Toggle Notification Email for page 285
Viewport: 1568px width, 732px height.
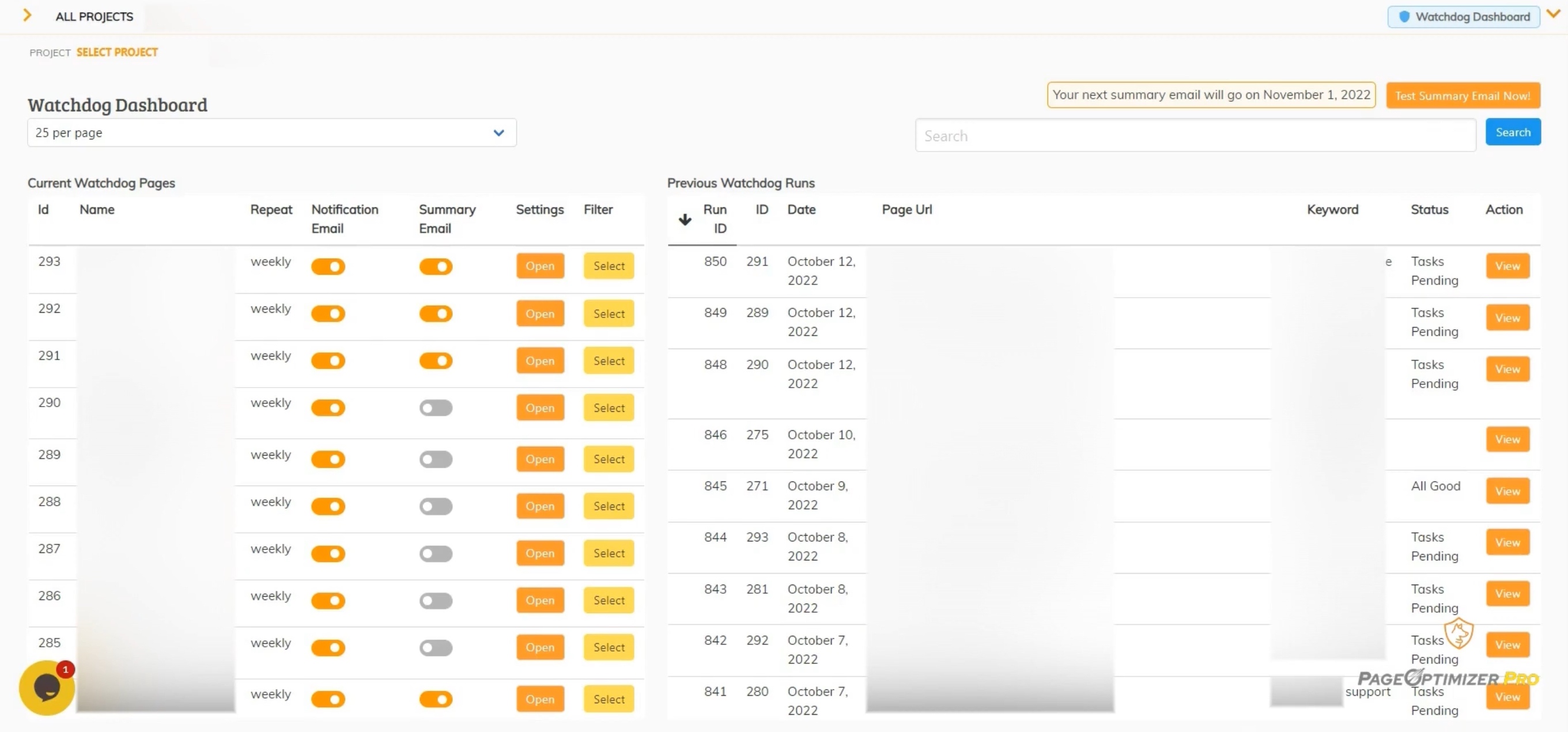coord(328,647)
